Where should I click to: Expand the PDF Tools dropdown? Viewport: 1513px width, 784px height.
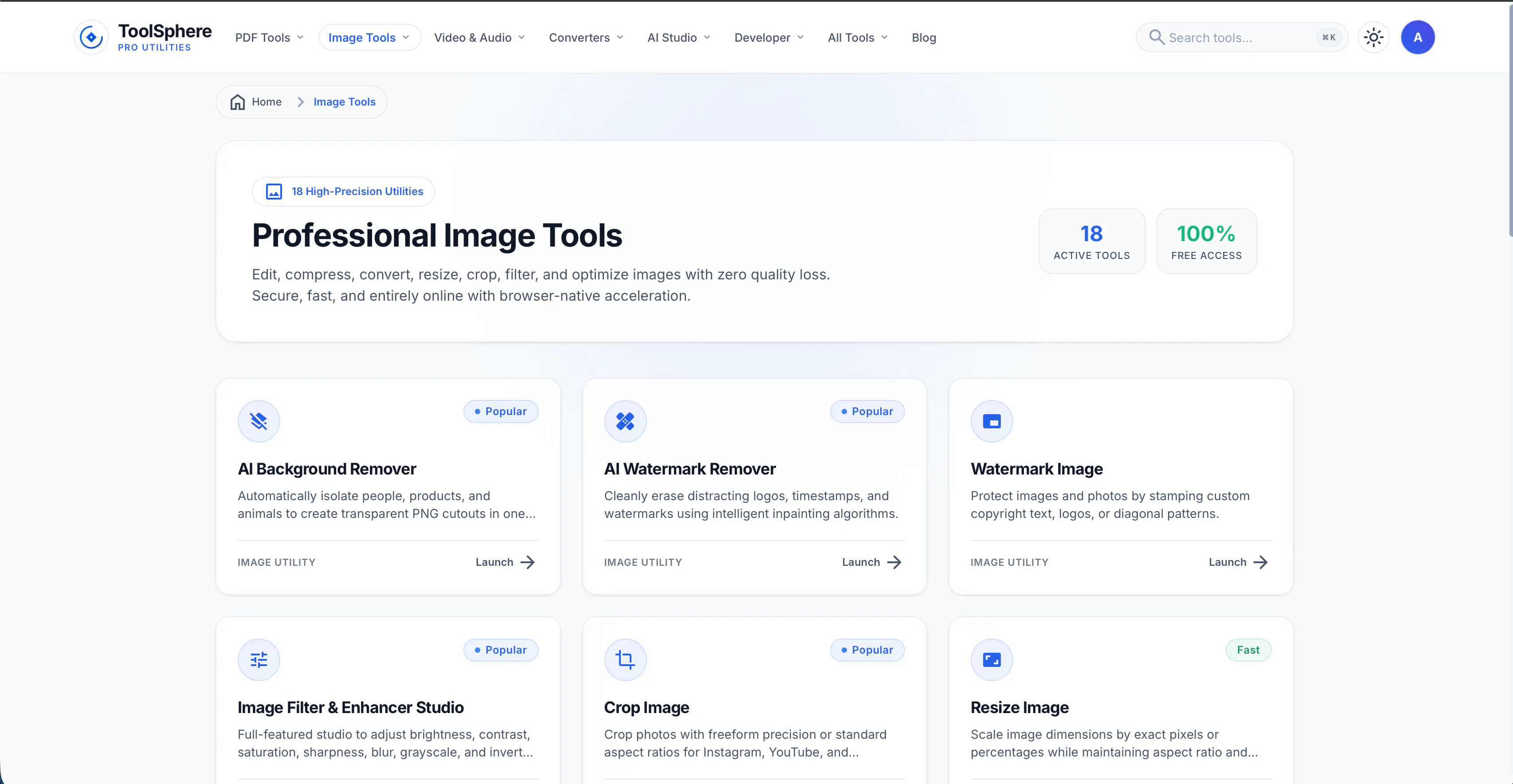pyautogui.click(x=270, y=38)
